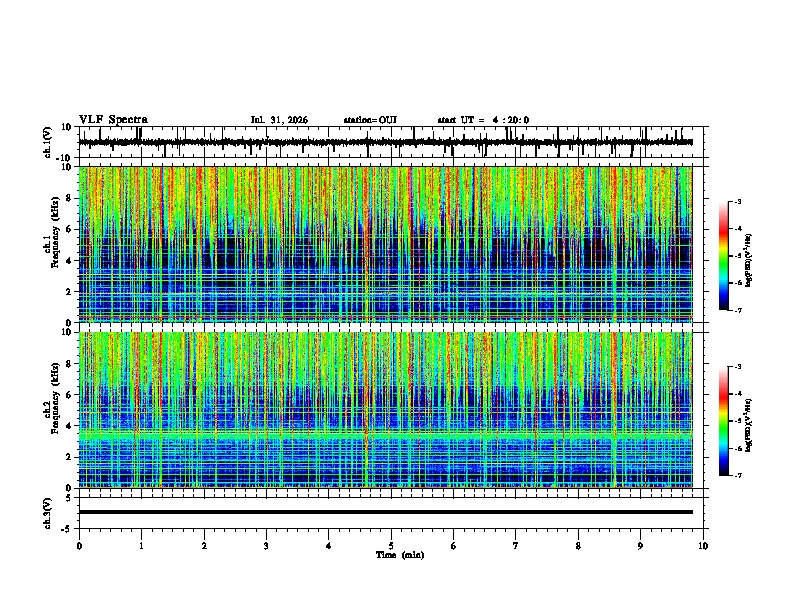Click the "VLF Spectra" plot title
The height and width of the screenshot is (612, 792).
click(113, 120)
